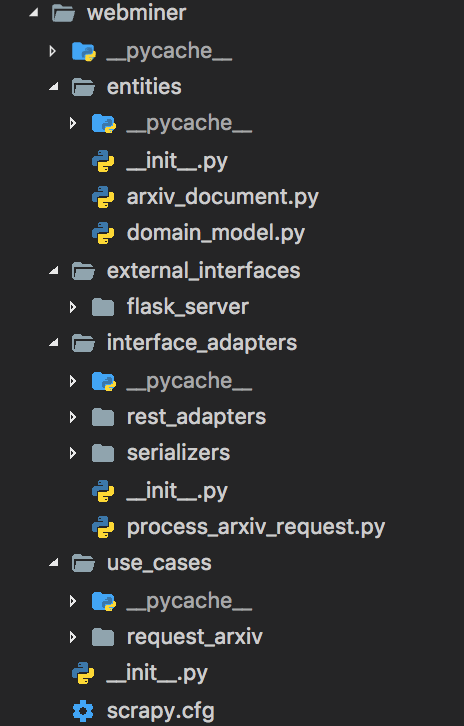Click the Python icon beside arxiv_document.py

coord(103,198)
